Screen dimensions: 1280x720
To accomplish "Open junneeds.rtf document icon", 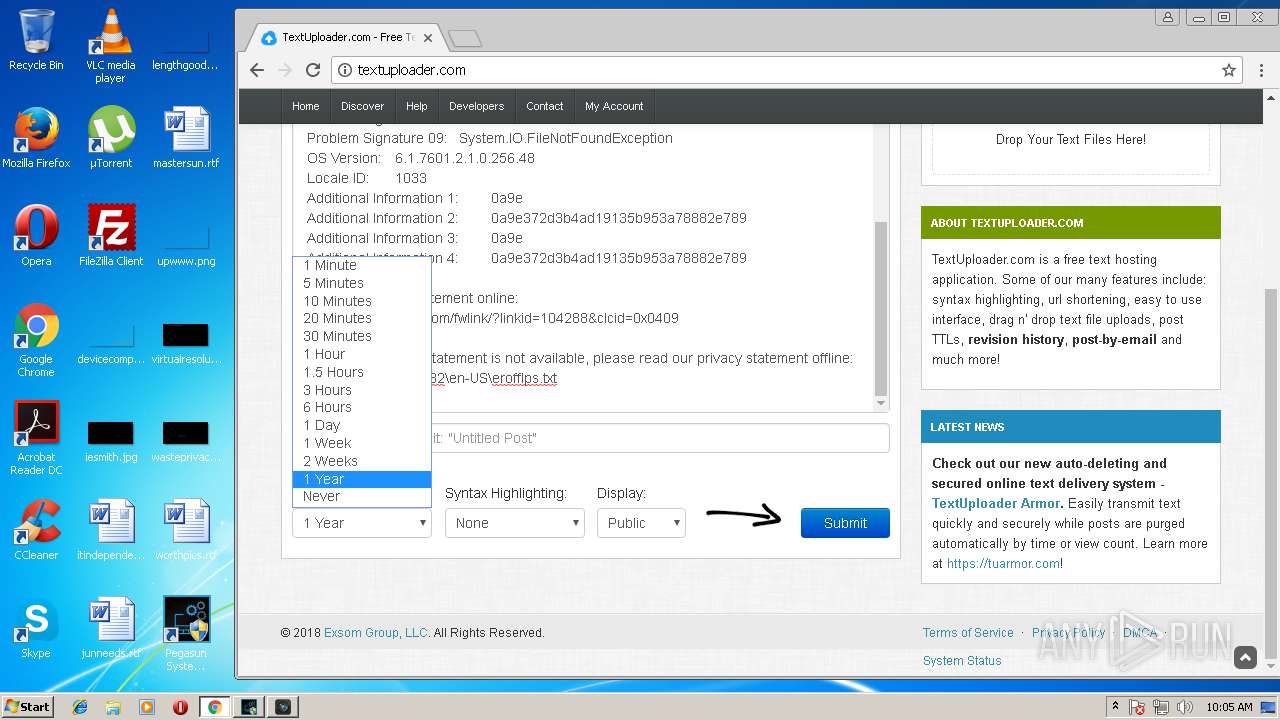I will point(110,628).
